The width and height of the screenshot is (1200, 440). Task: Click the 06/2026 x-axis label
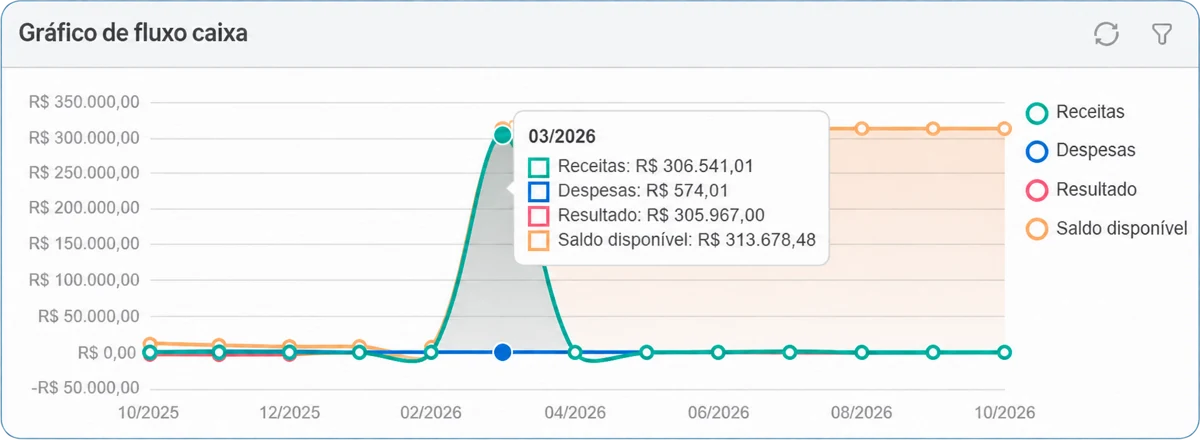(x=718, y=413)
